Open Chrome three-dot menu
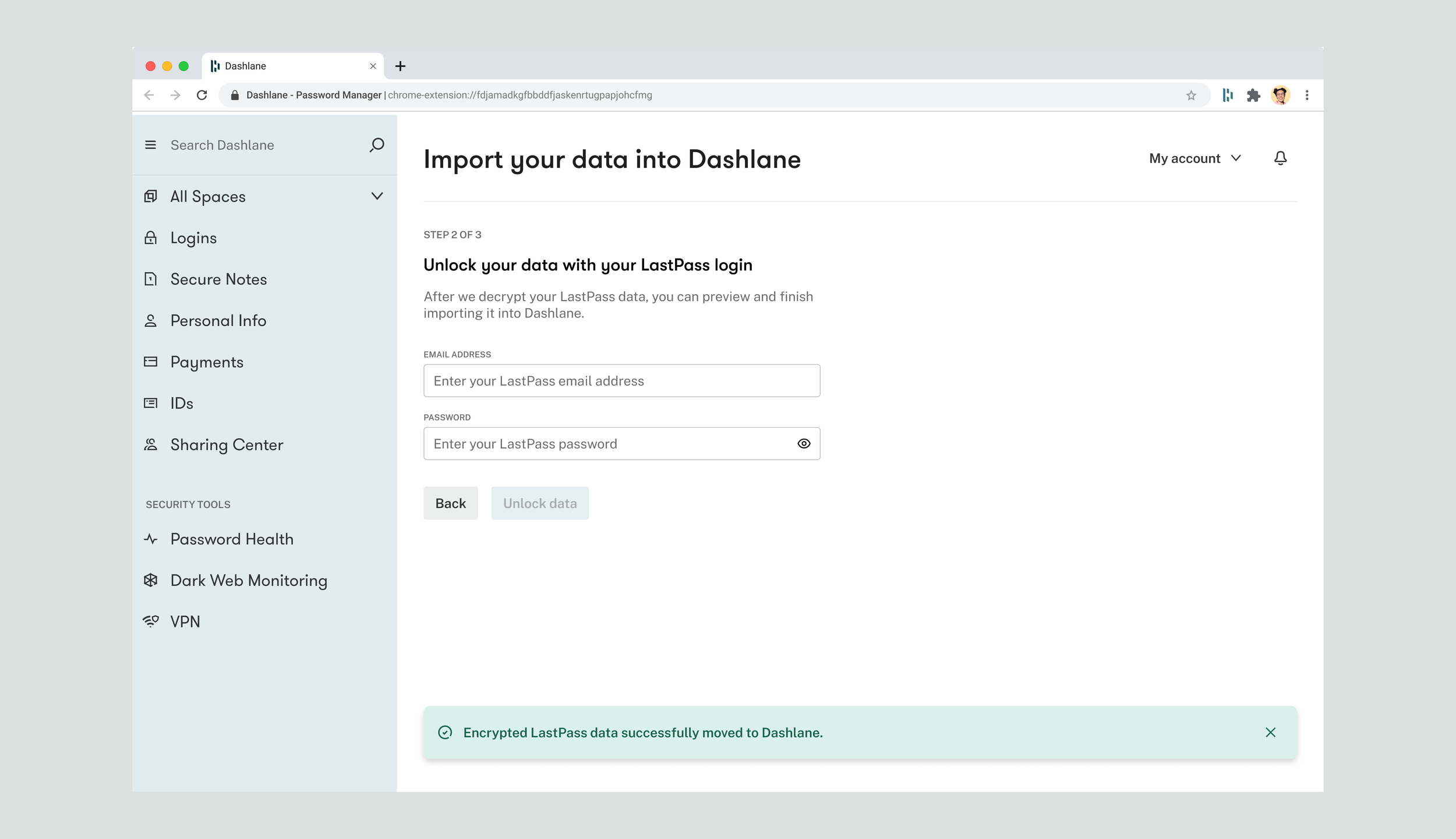Screen dimensions: 1456x839 click(1307, 95)
